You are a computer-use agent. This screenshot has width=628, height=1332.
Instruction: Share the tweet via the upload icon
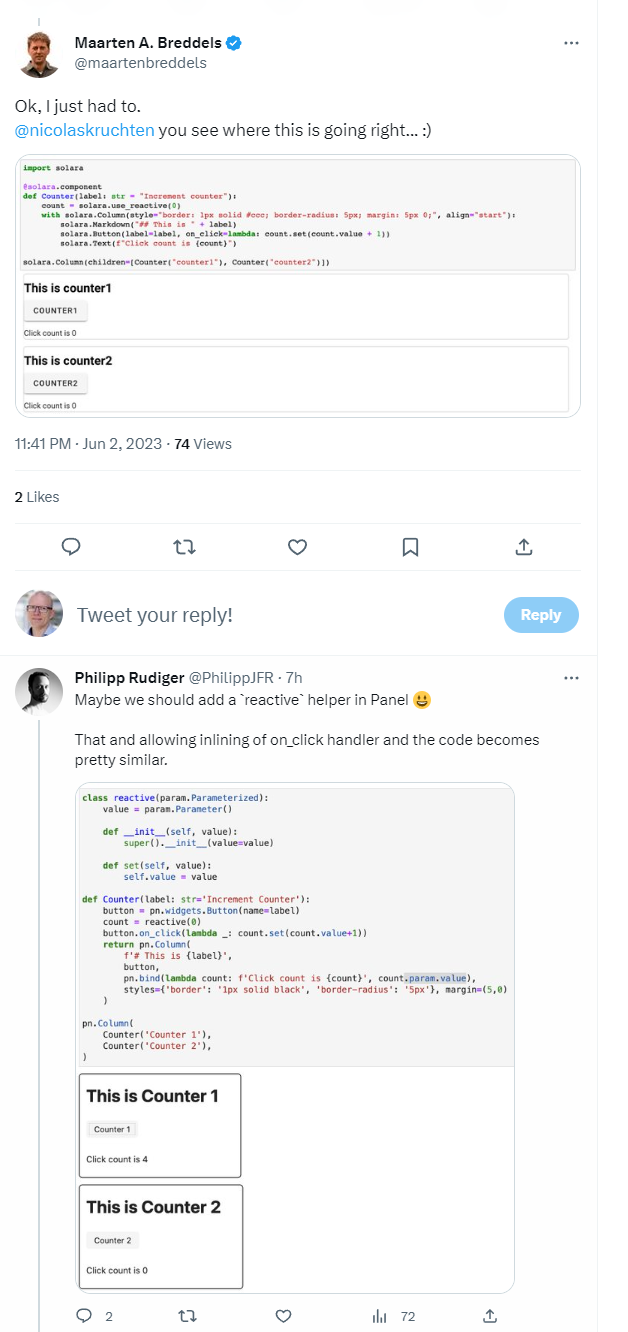(x=523, y=548)
